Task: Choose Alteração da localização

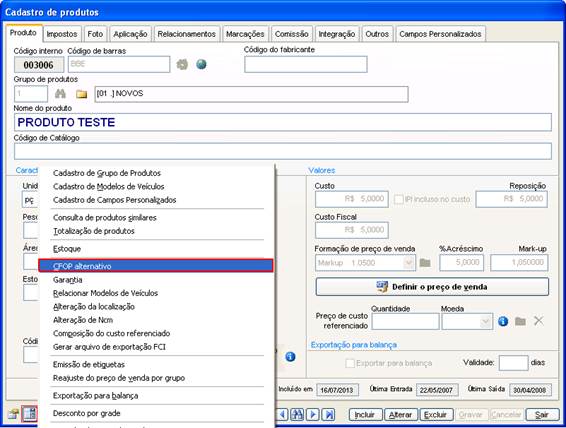Action: click(156, 306)
